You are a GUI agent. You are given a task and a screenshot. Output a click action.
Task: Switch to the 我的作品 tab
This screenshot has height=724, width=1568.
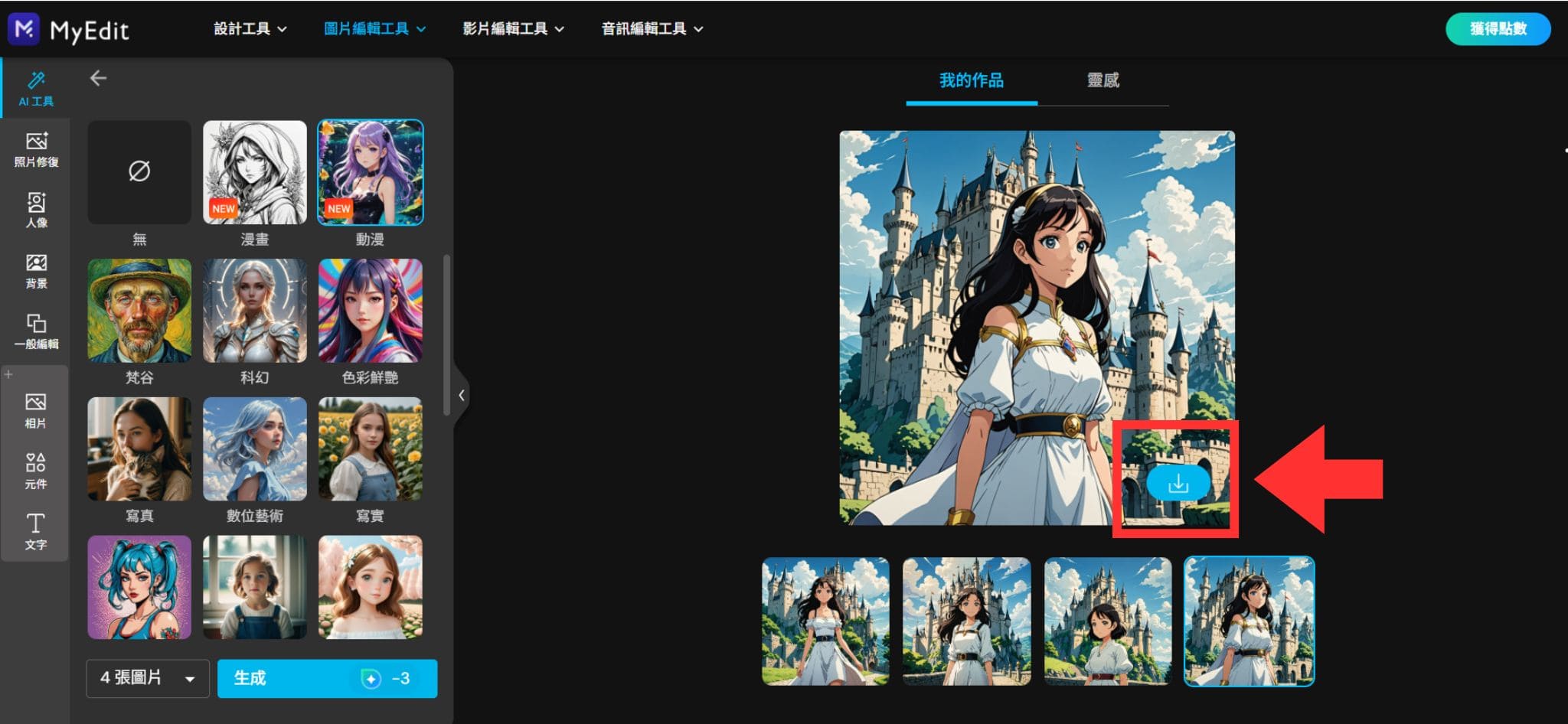(x=972, y=80)
